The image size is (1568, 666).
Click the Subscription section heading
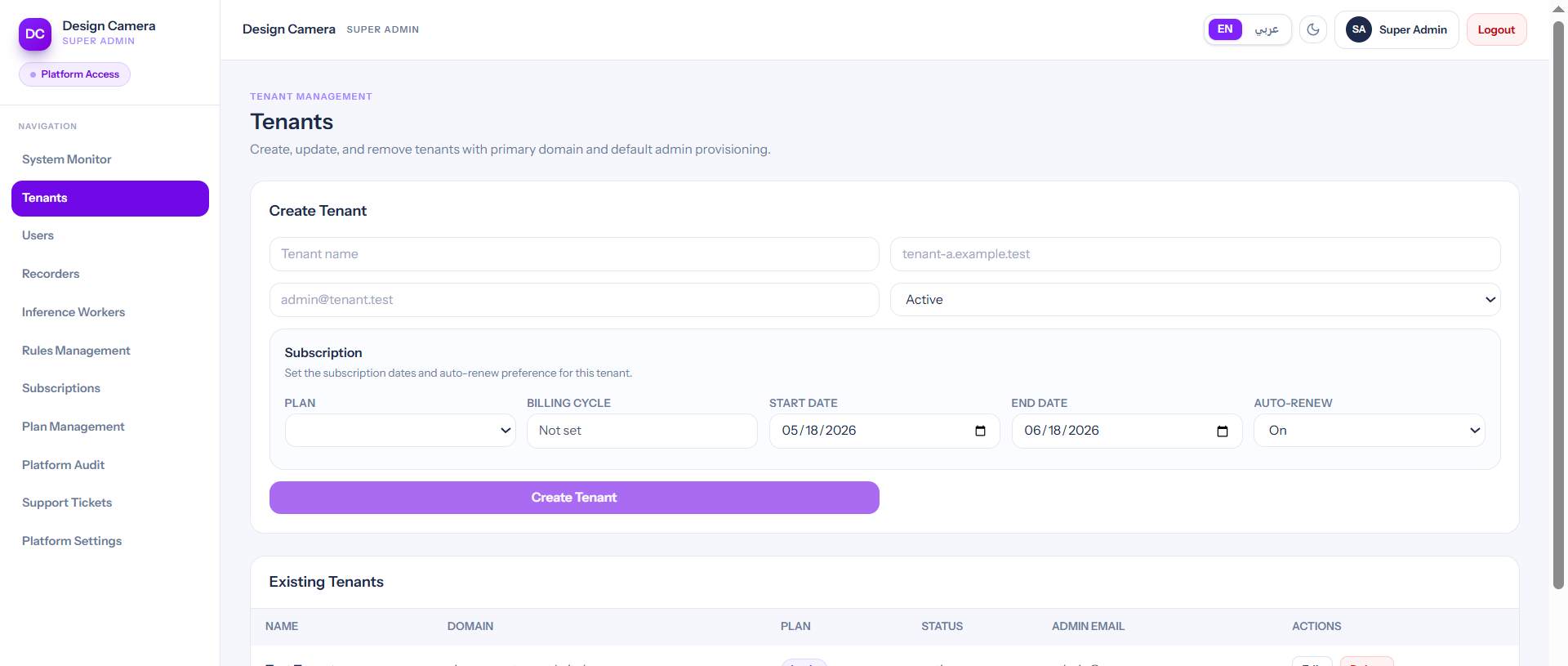click(x=323, y=353)
